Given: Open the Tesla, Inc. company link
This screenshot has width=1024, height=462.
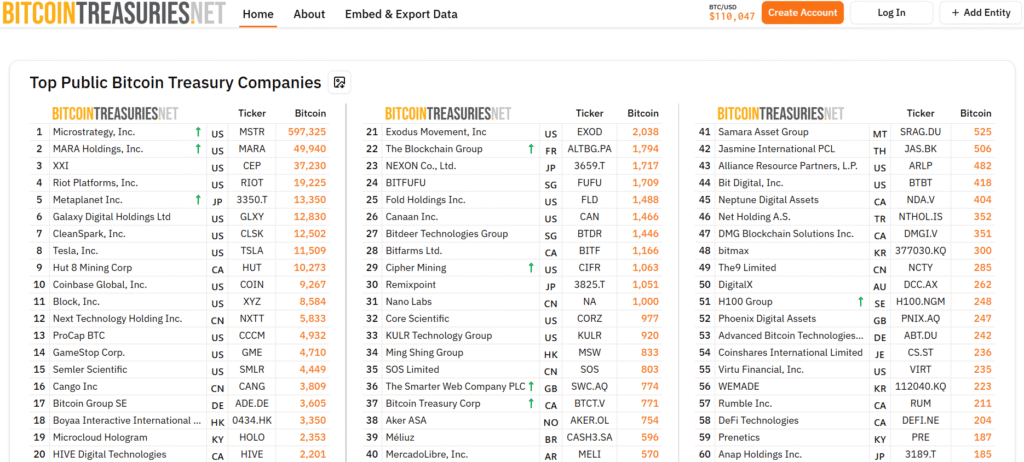Looking at the screenshot, I should (x=76, y=251).
